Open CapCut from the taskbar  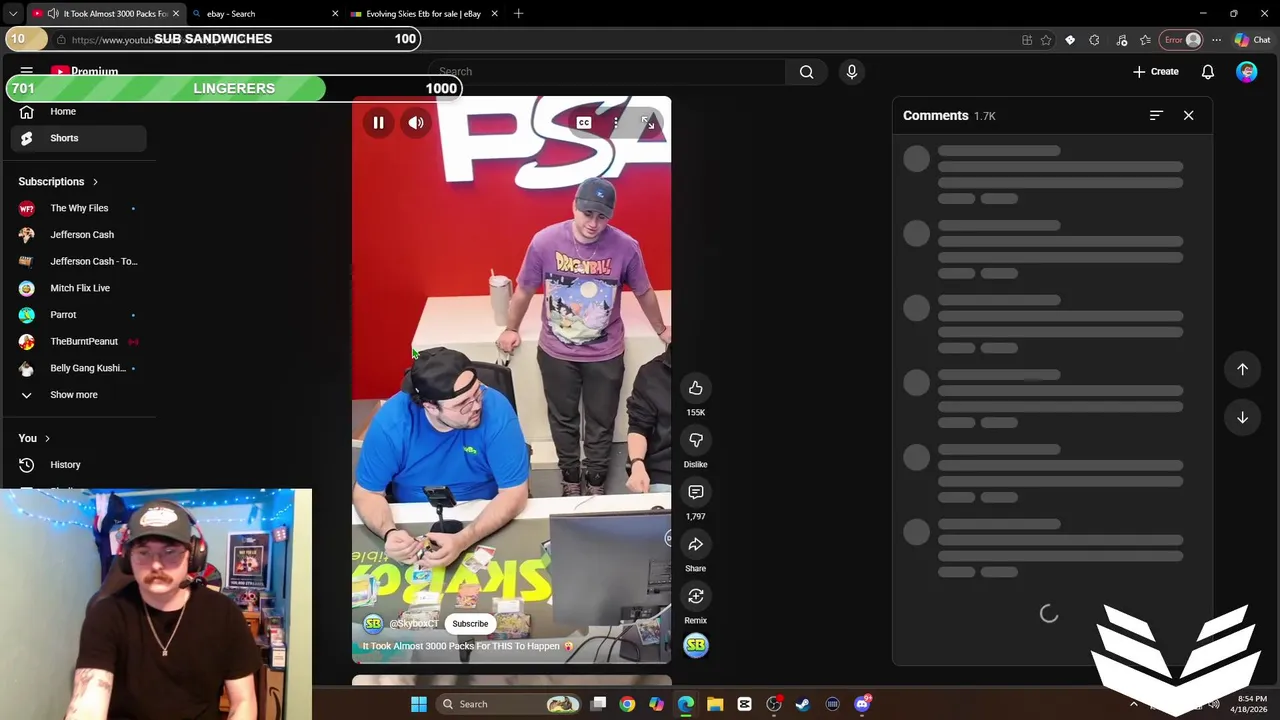click(744, 704)
